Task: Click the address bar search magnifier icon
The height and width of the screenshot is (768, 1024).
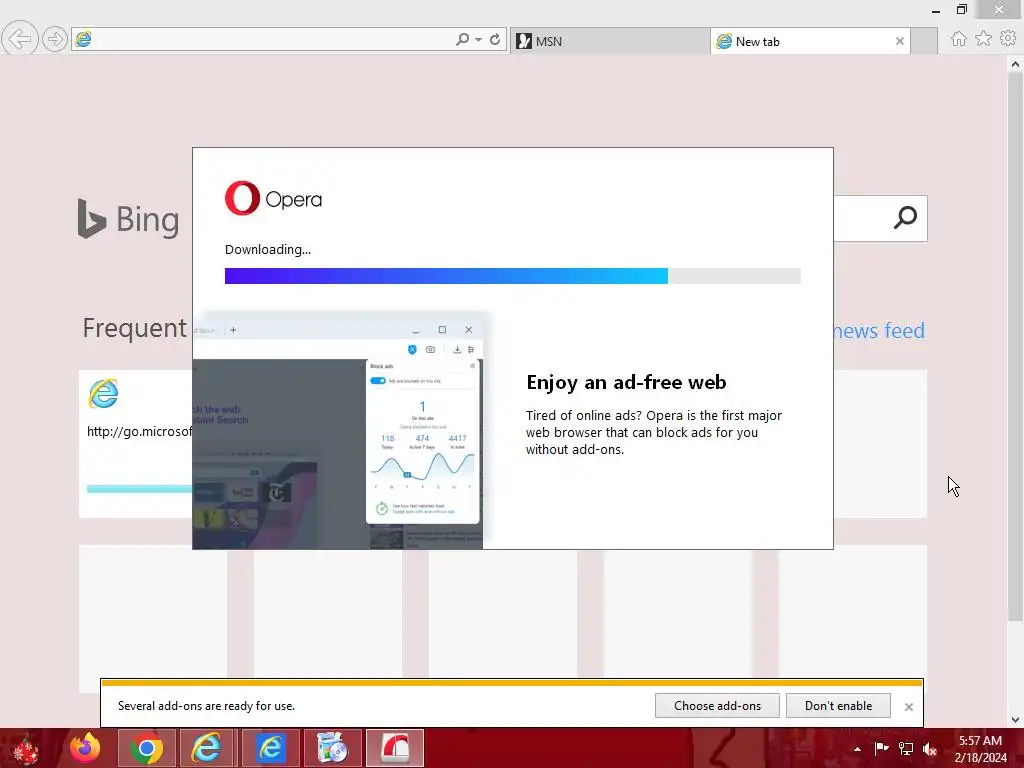Action: (x=462, y=40)
